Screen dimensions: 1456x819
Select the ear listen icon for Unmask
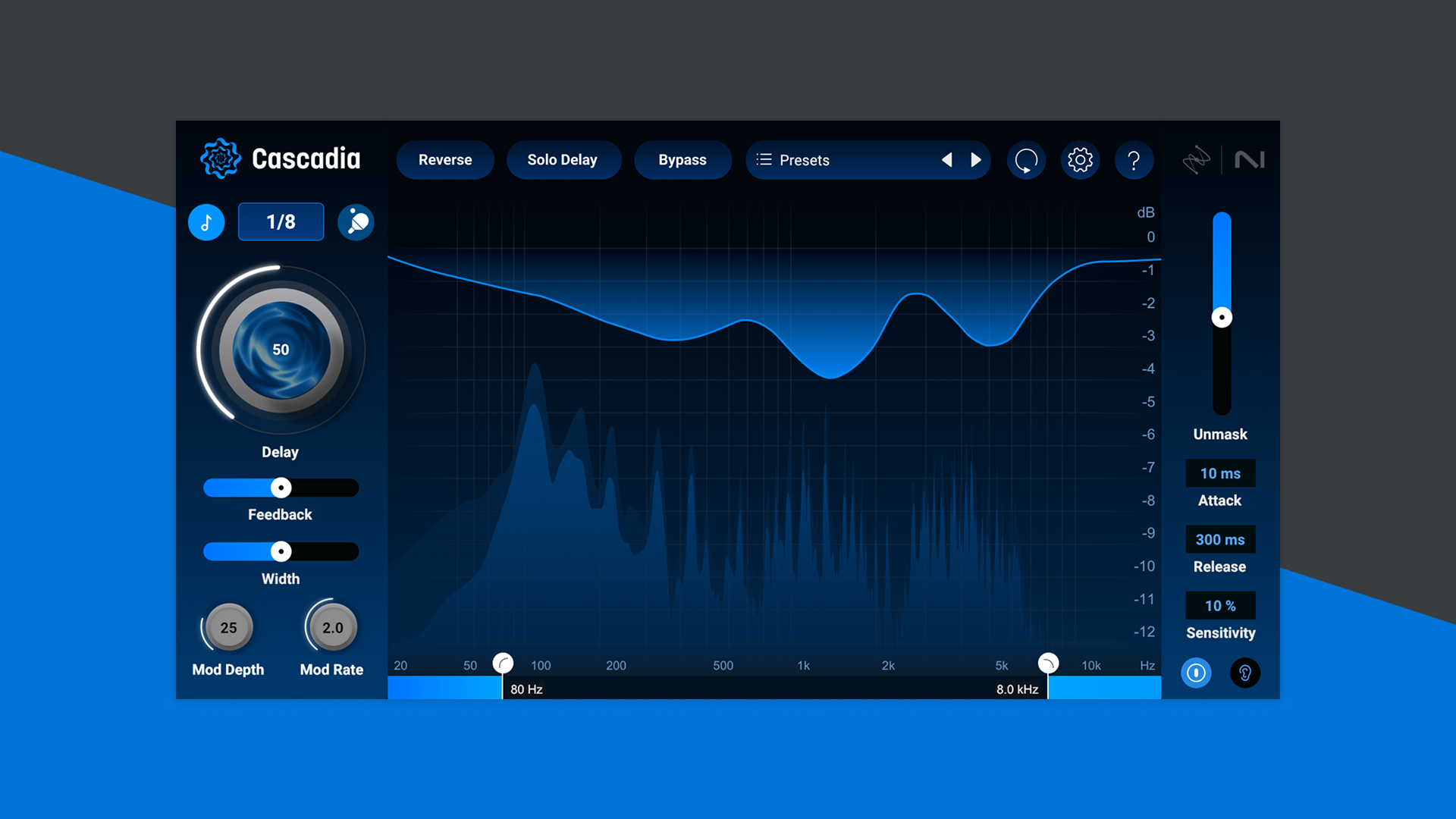[x=1244, y=673]
